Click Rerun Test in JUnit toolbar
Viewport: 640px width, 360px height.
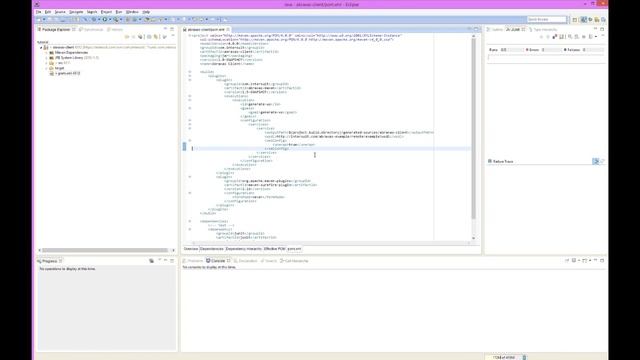(x=570, y=37)
